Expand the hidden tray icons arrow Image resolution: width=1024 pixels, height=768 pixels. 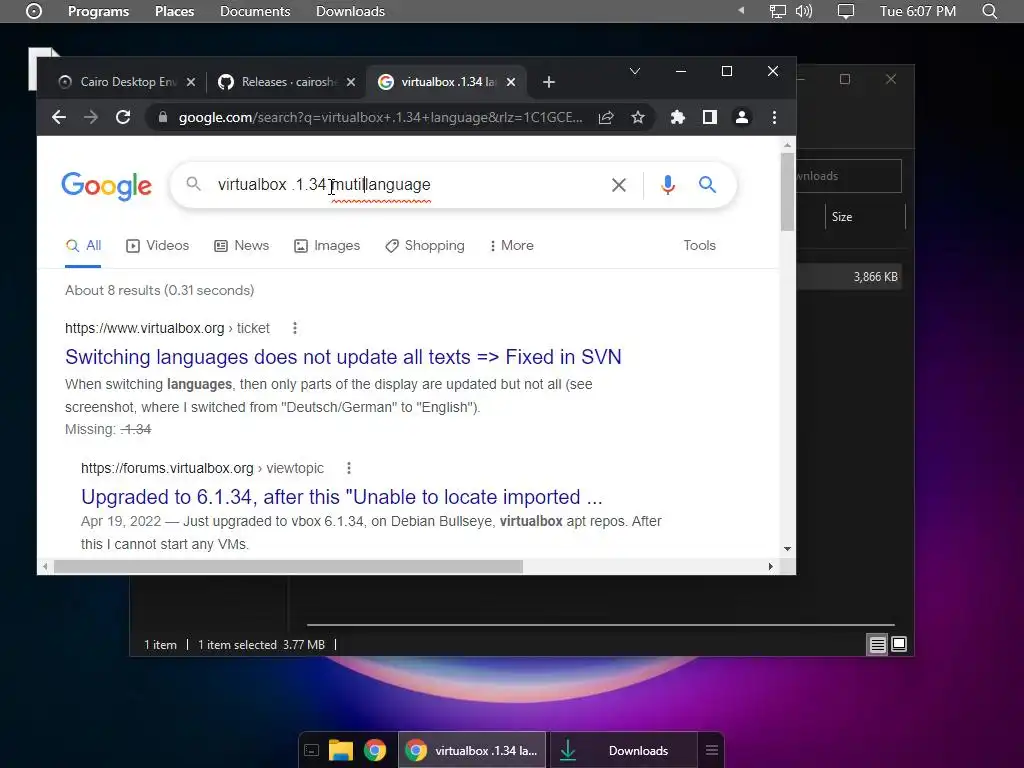pyautogui.click(x=741, y=10)
